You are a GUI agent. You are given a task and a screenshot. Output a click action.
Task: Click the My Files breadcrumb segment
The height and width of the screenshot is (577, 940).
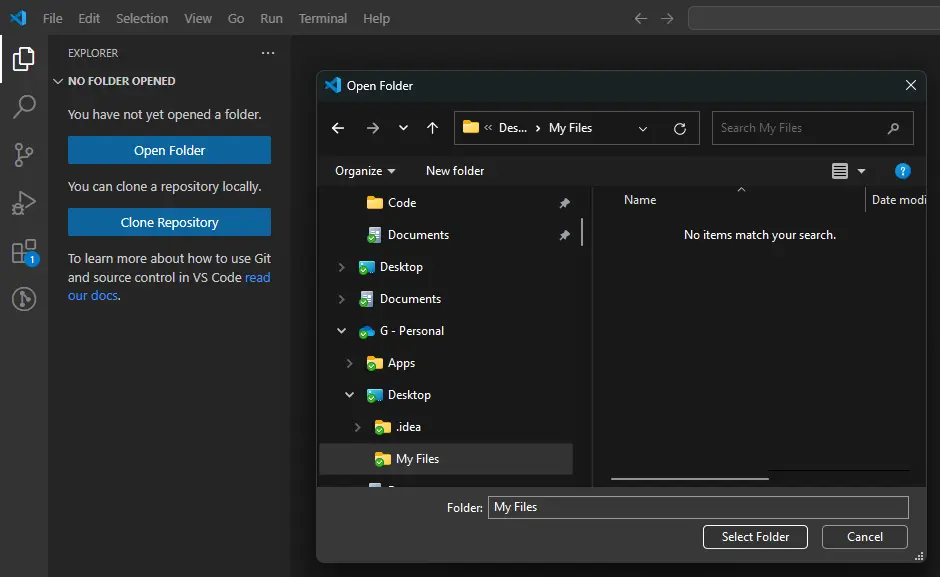click(x=570, y=128)
